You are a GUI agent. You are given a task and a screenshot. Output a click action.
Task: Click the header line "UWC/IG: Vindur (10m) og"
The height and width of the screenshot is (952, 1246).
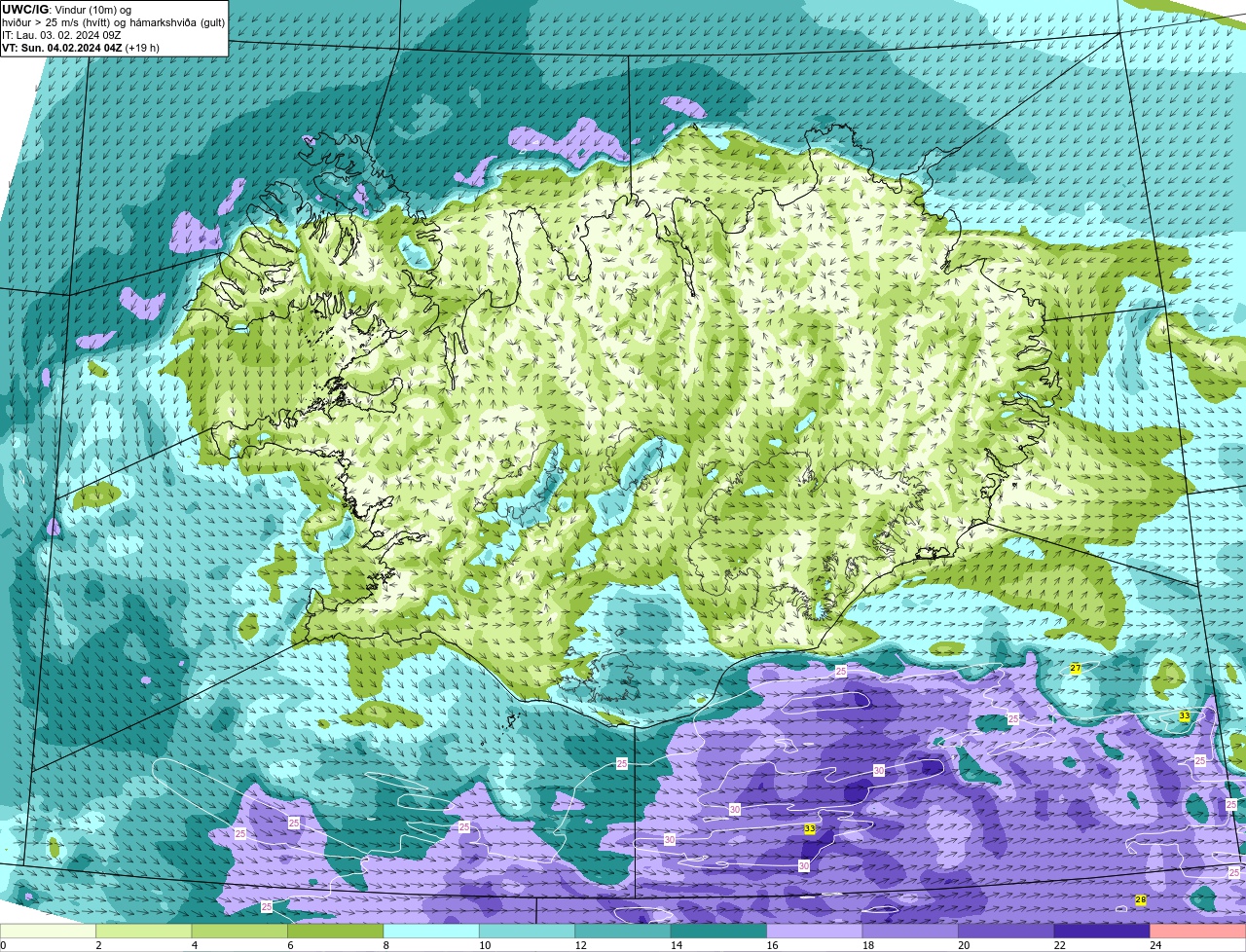coord(67,10)
